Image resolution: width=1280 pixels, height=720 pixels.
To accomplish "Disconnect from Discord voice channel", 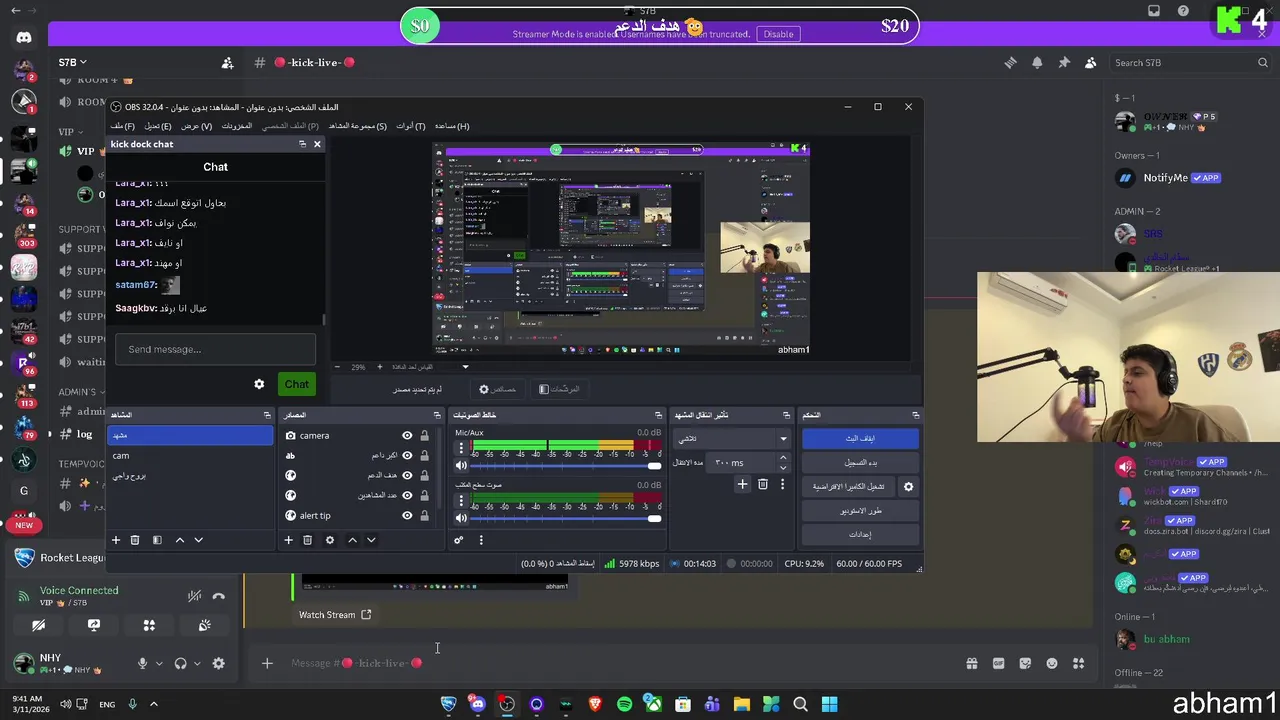I will tap(219, 596).
